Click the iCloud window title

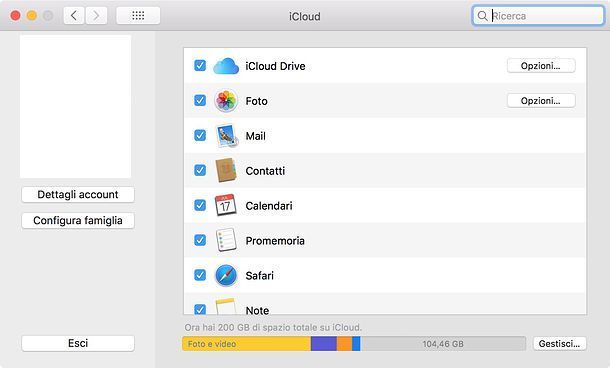point(305,16)
